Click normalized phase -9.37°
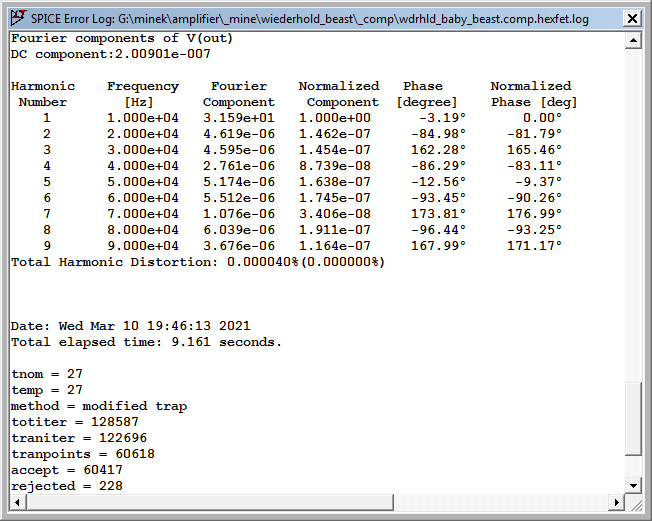 tap(538, 182)
